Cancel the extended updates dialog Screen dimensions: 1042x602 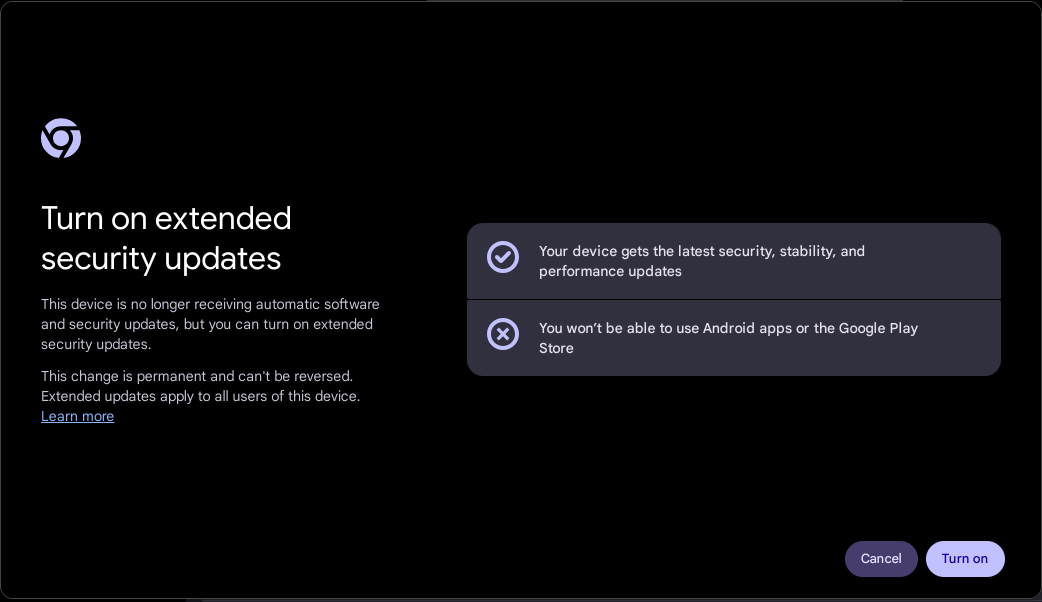(x=881, y=559)
